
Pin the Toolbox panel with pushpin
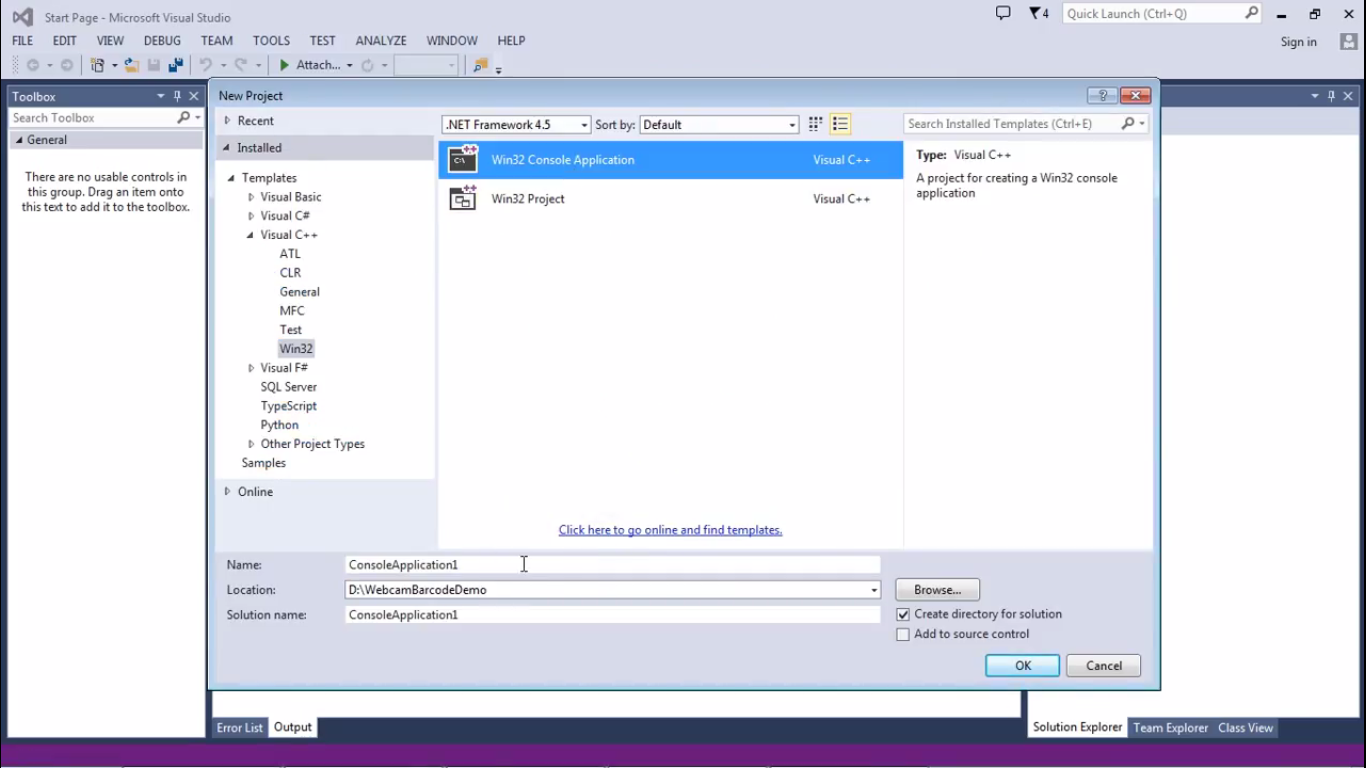pos(177,96)
